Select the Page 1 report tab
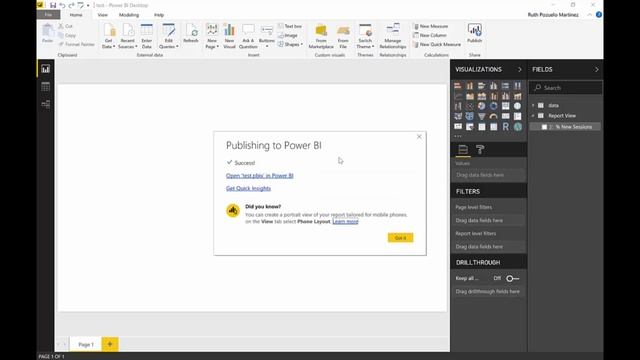This screenshot has height=360, width=640. click(x=86, y=344)
